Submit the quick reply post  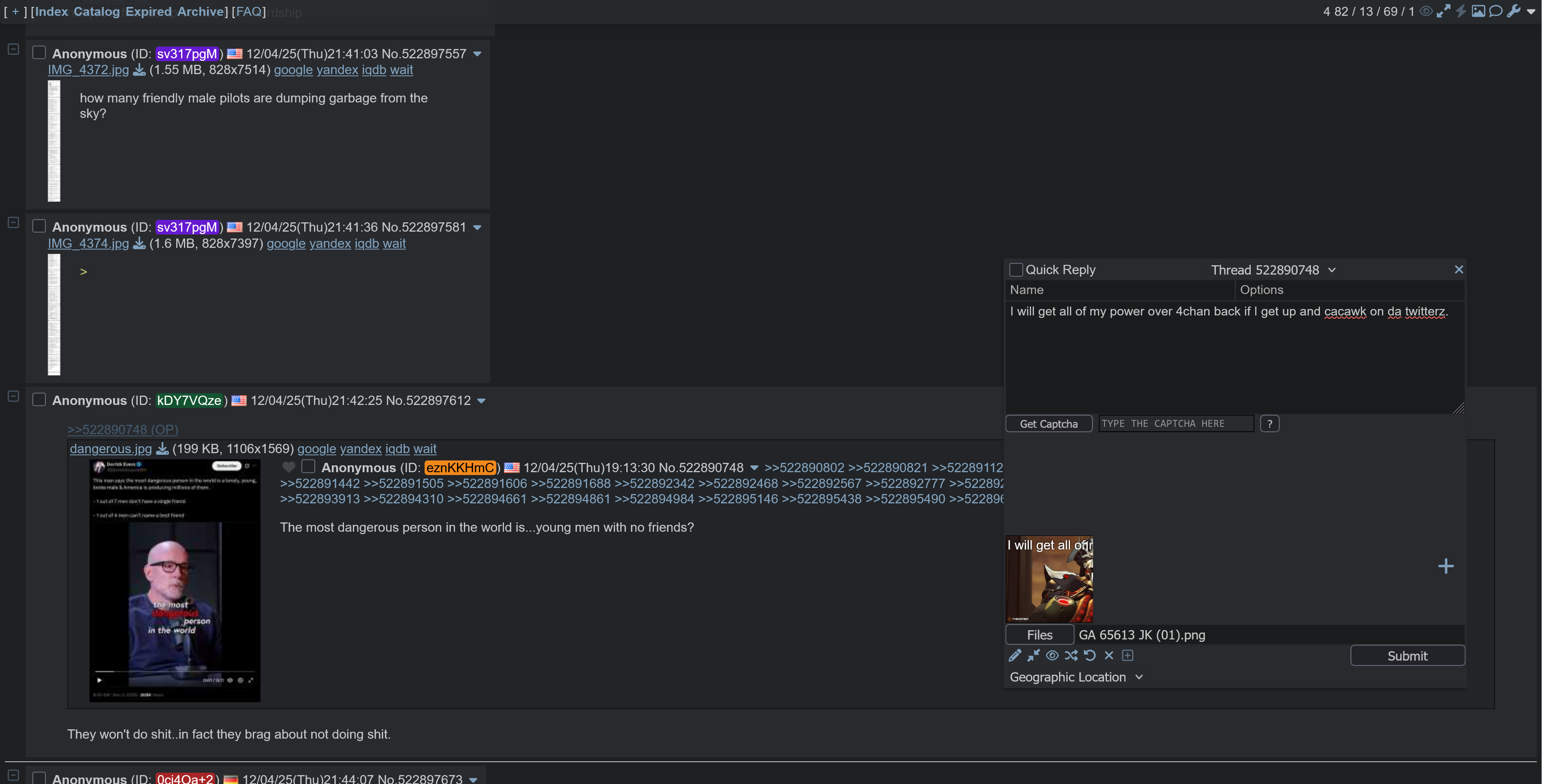(1407, 655)
